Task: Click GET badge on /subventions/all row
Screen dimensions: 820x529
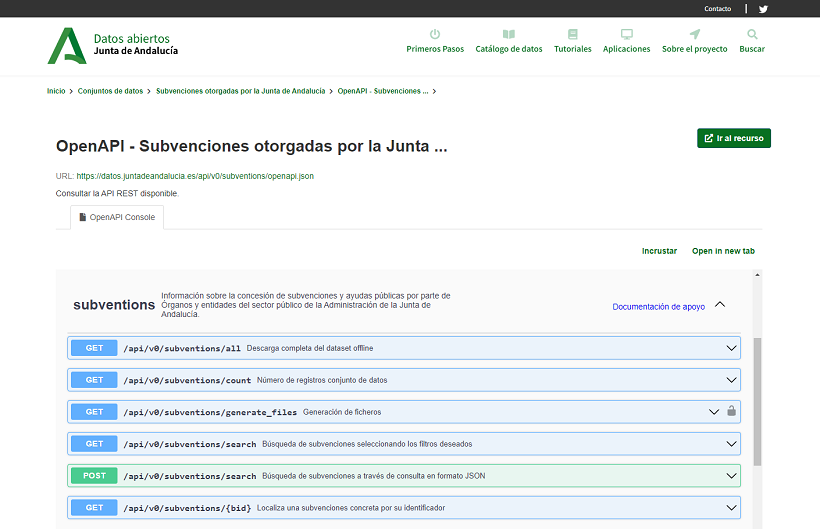Action: [94, 348]
